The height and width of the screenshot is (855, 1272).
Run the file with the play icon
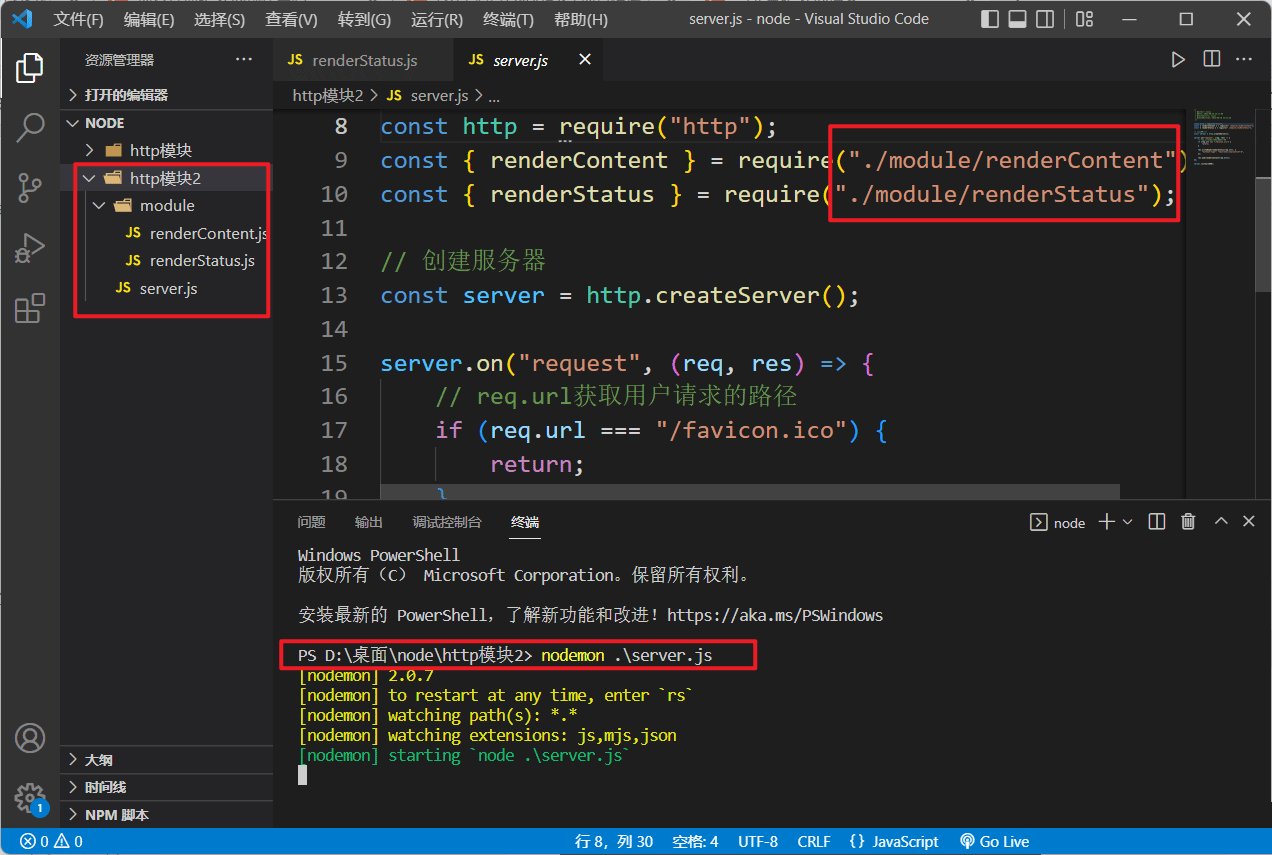click(1178, 60)
